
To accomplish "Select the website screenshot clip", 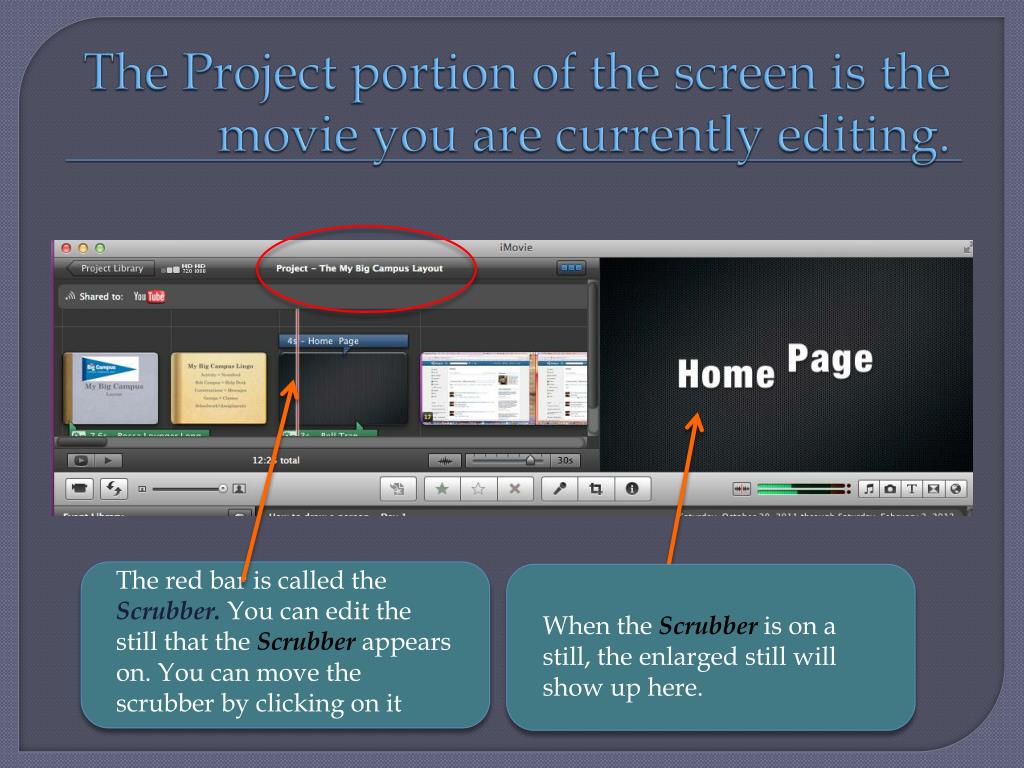I will point(504,389).
